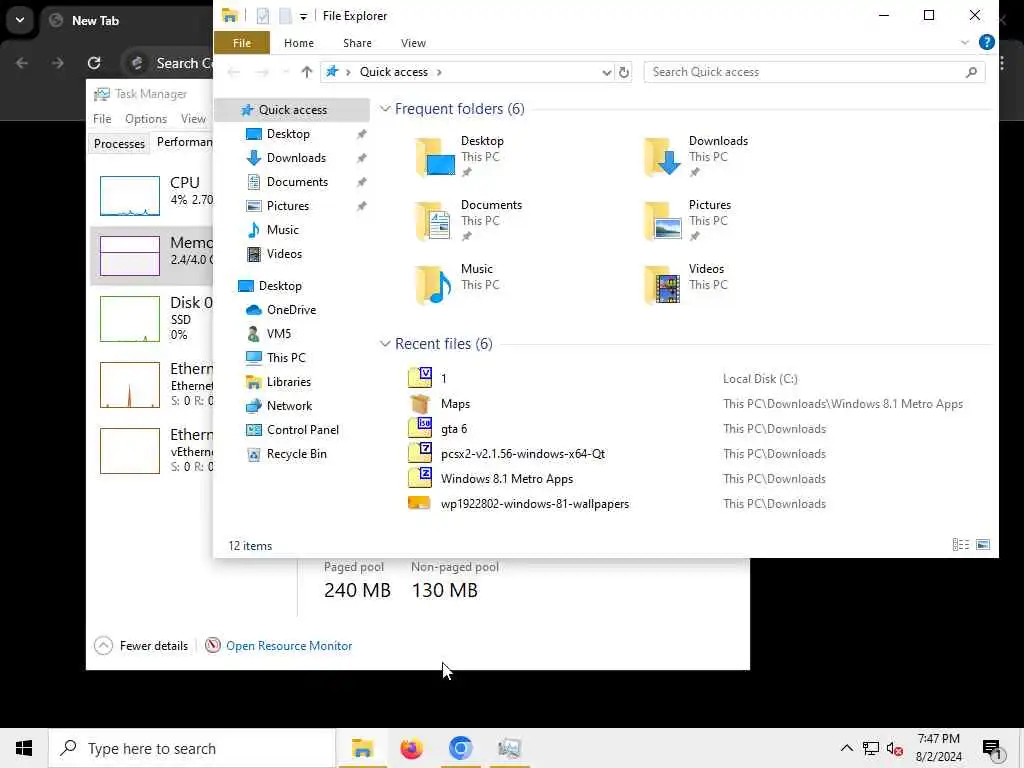Viewport: 1024px width, 768px height.
Task: Open the Documents frequent folder icon
Action: point(436,221)
